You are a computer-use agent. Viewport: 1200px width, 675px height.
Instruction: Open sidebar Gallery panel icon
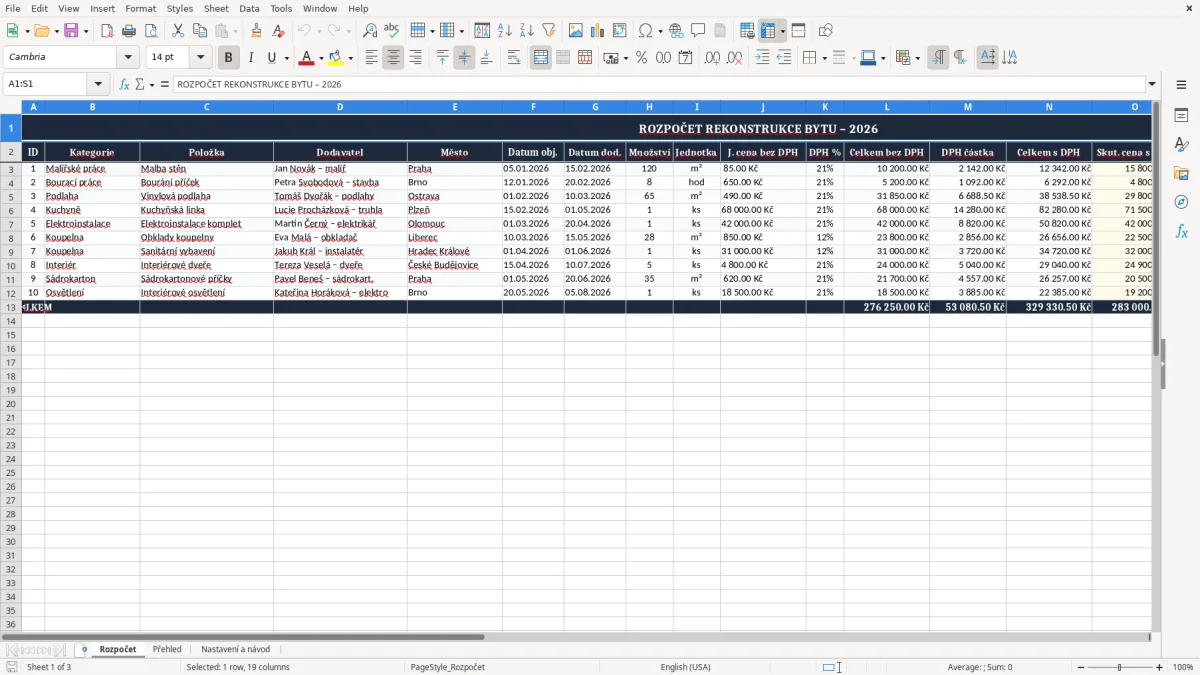[x=1181, y=174]
